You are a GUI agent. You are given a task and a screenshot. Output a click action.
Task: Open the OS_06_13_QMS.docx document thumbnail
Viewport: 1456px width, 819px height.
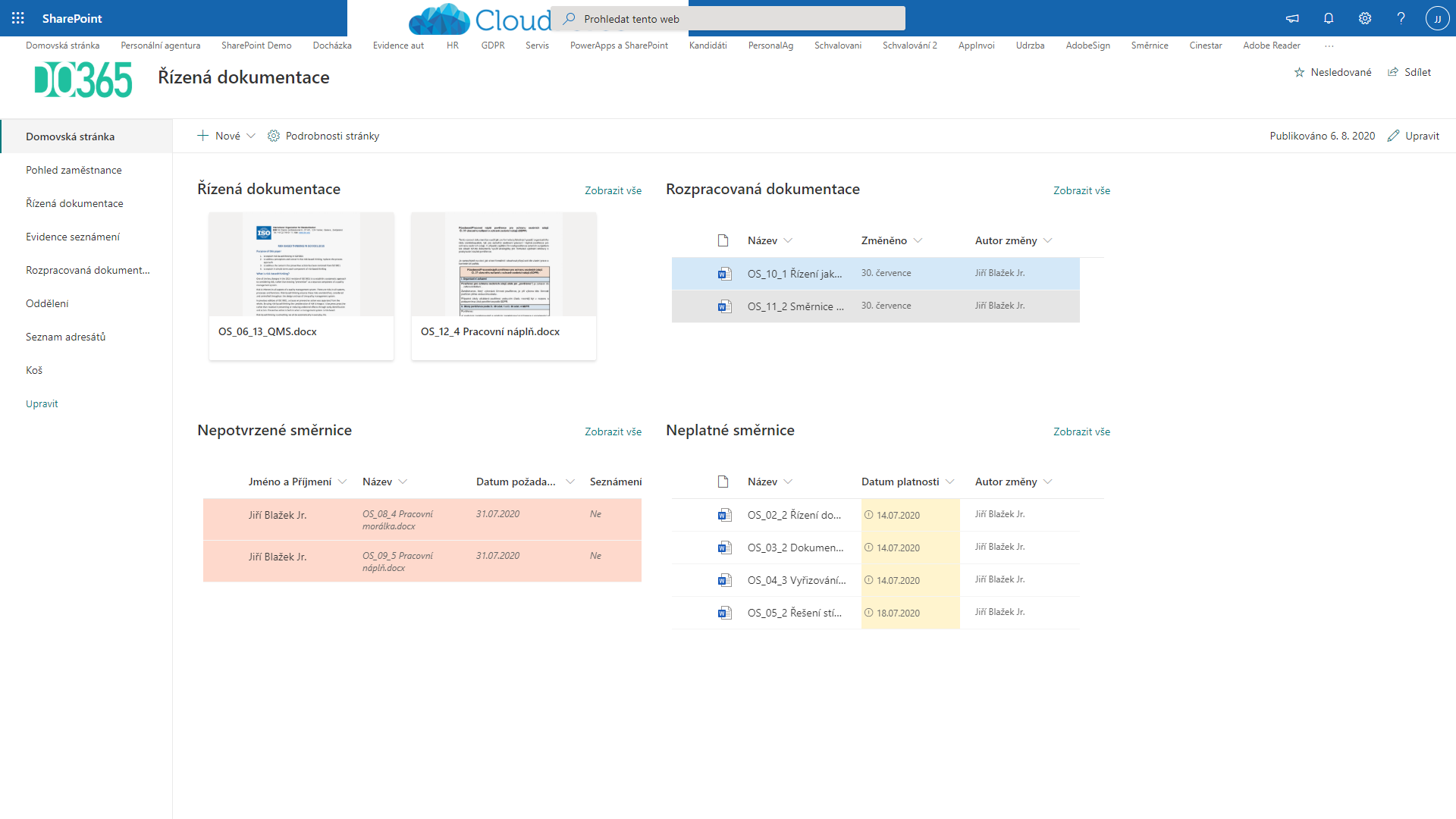coord(301,264)
